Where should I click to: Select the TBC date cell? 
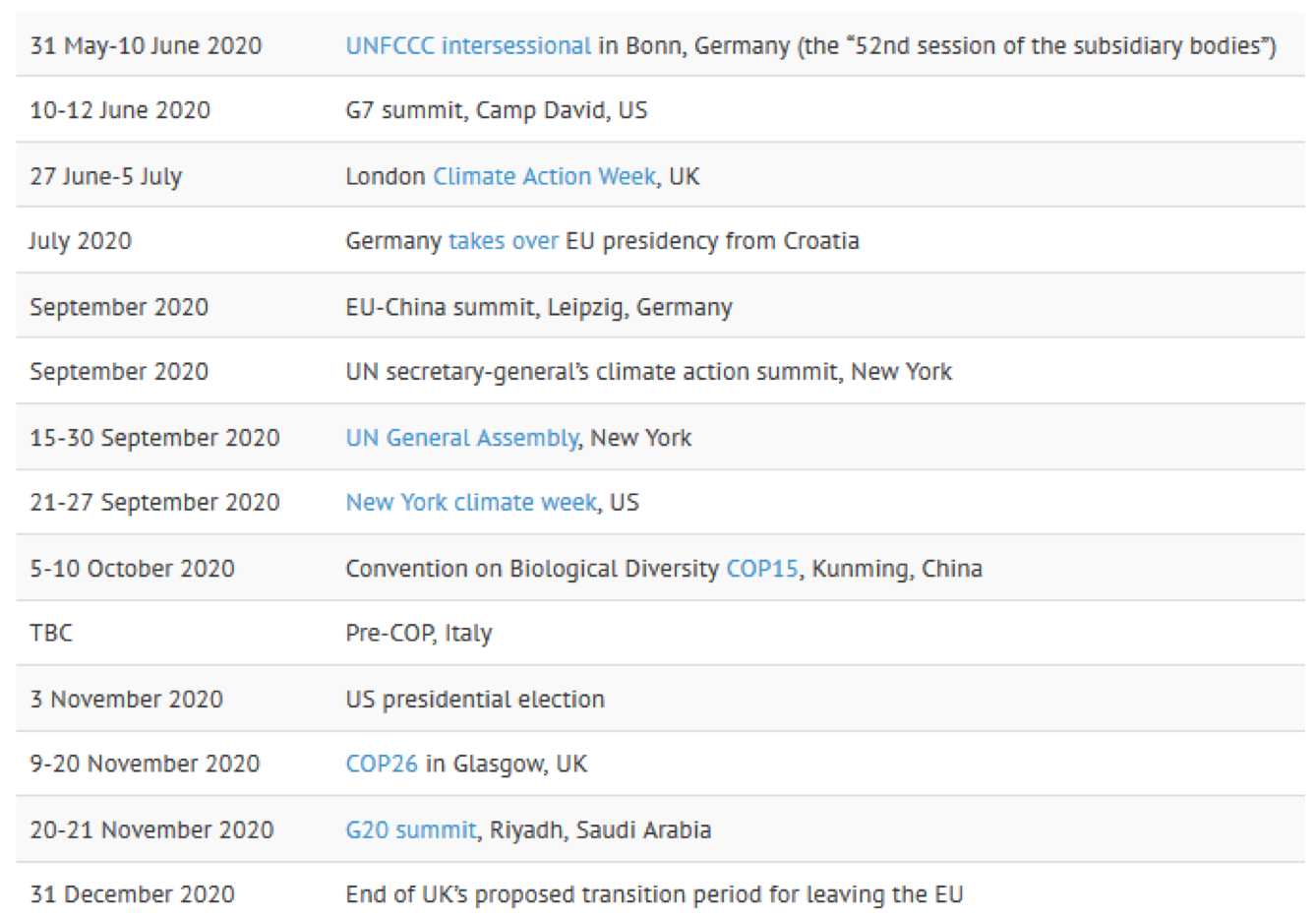(51, 634)
